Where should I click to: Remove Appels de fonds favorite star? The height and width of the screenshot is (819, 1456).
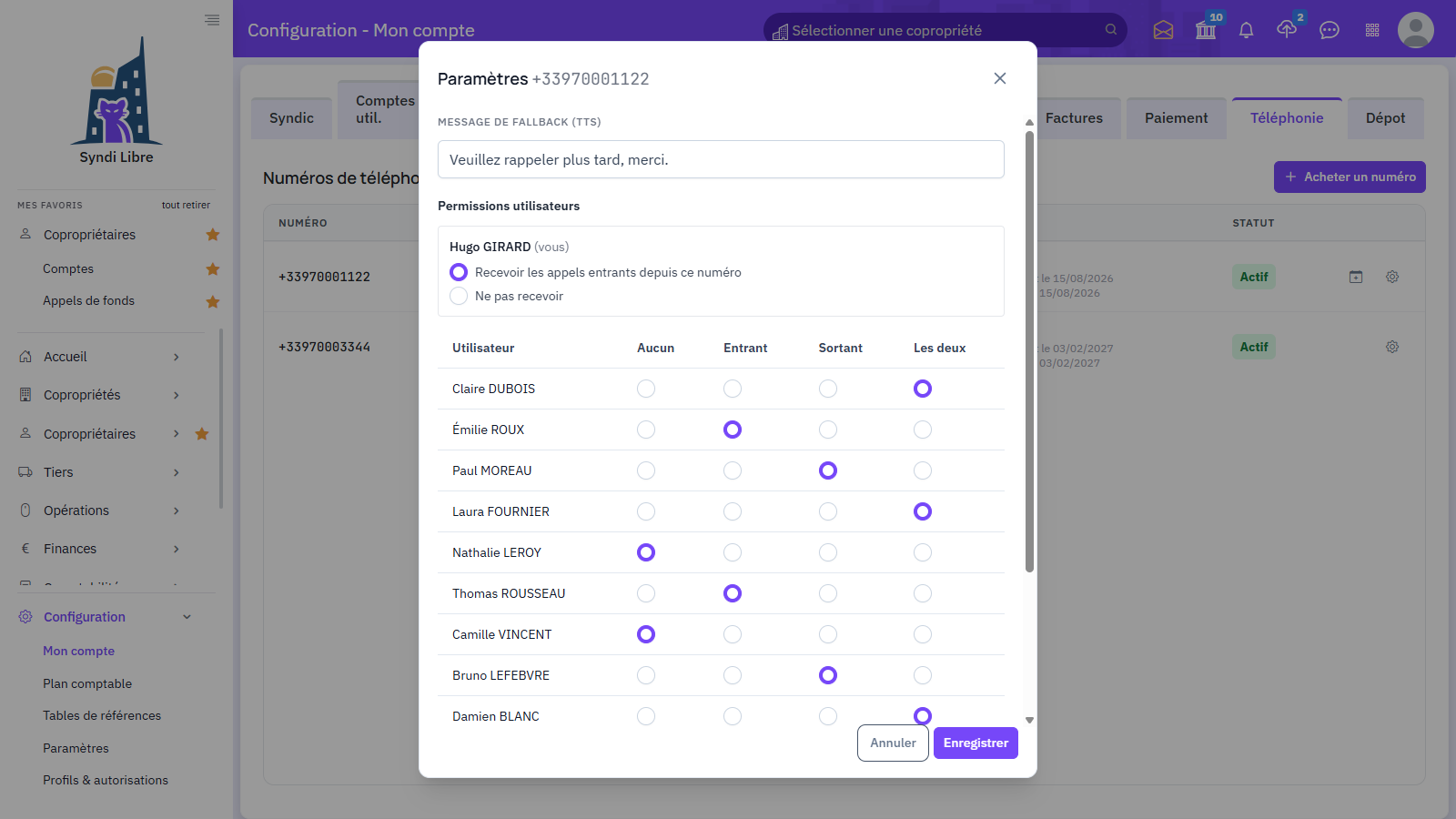coord(213,302)
